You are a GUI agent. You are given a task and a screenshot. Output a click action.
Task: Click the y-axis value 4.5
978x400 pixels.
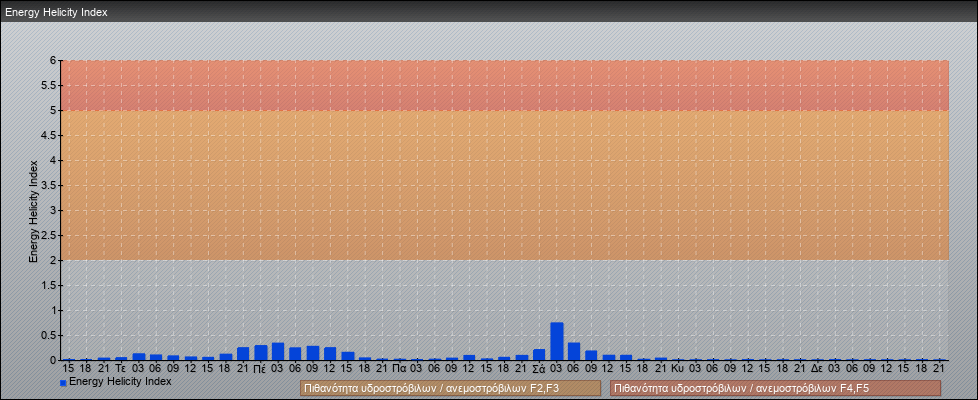pos(49,135)
